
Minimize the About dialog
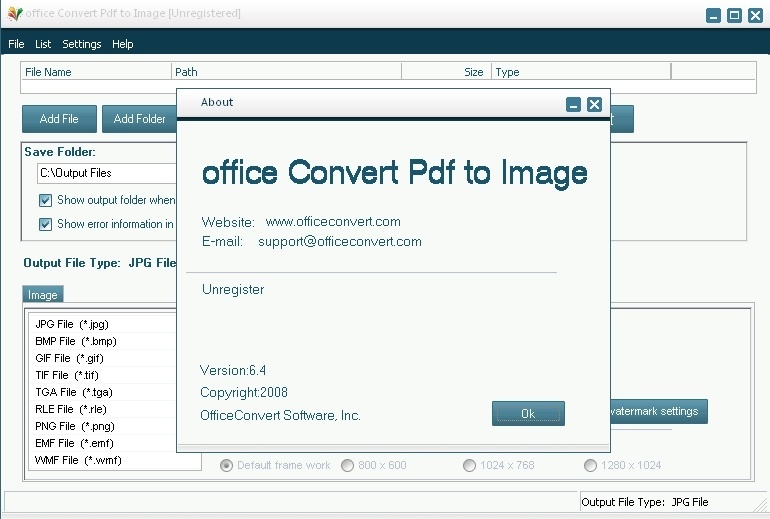tap(573, 105)
